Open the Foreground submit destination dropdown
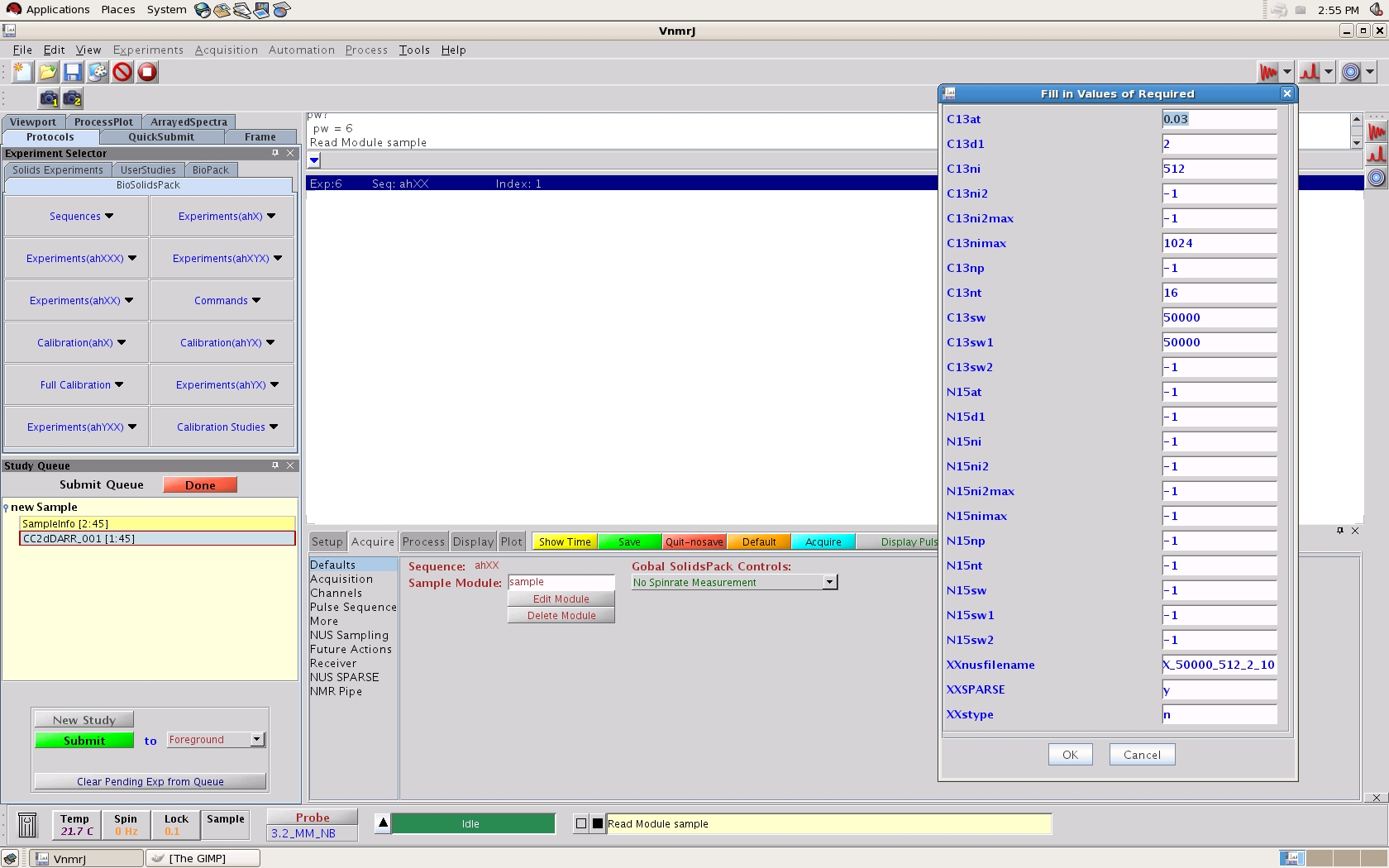 [257, 740]
